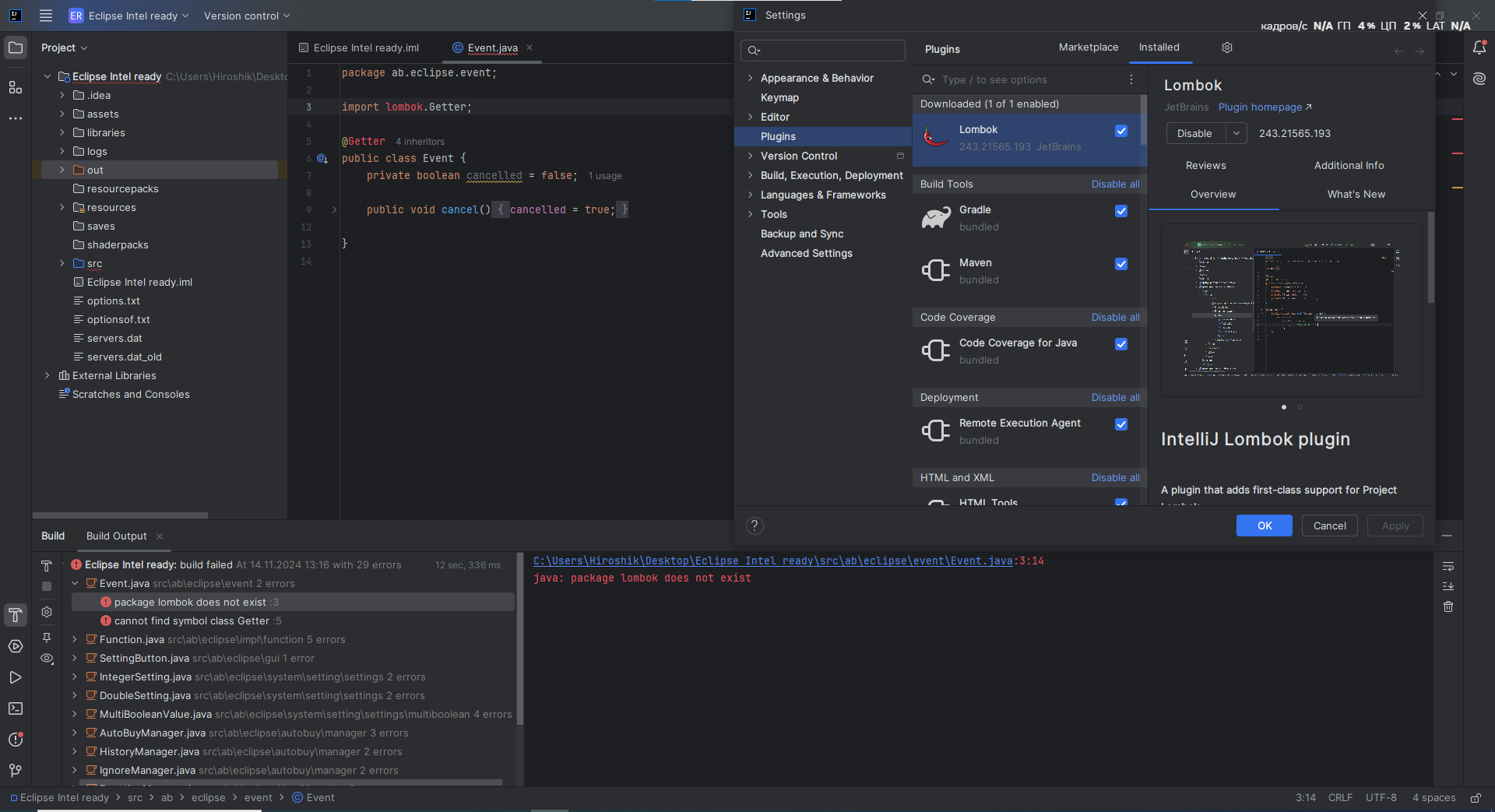
Task: Toggle the Gradle plugin checkbox
Action: (x=1121, y=211)
